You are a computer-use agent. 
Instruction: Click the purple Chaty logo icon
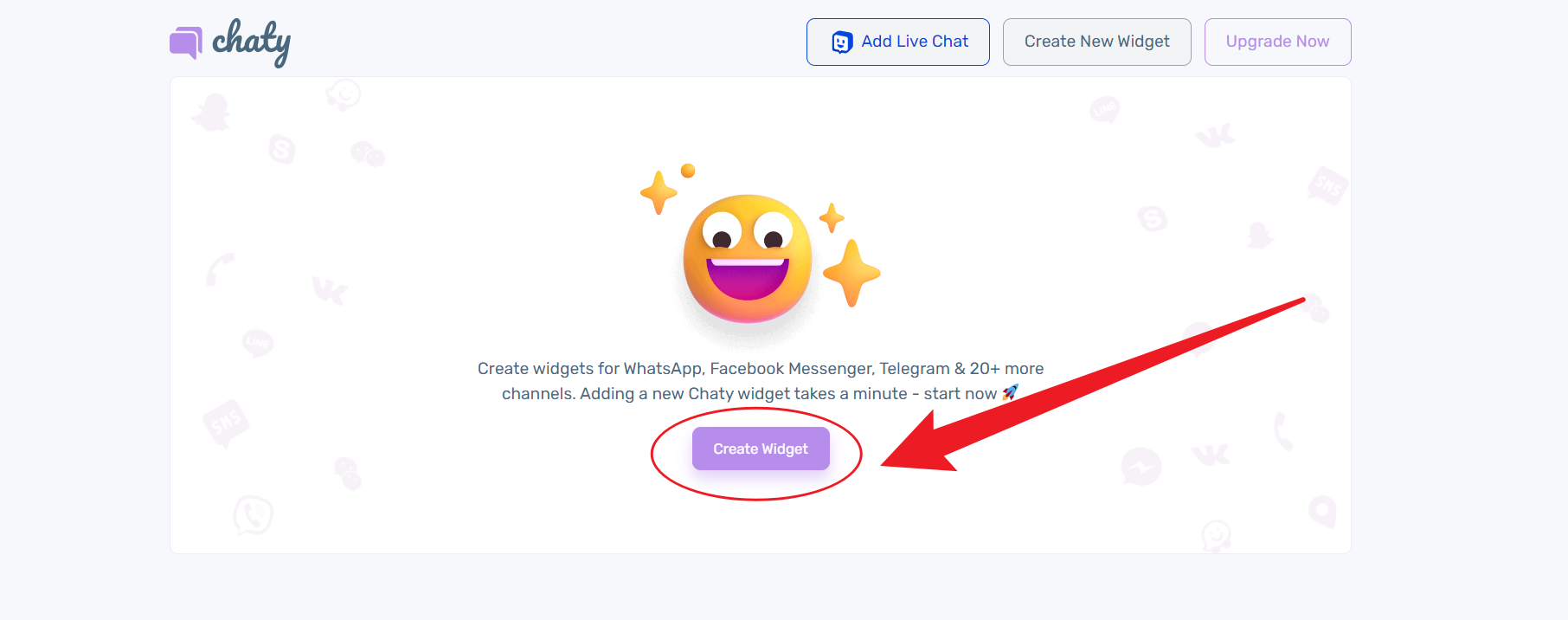pos(184,41)
